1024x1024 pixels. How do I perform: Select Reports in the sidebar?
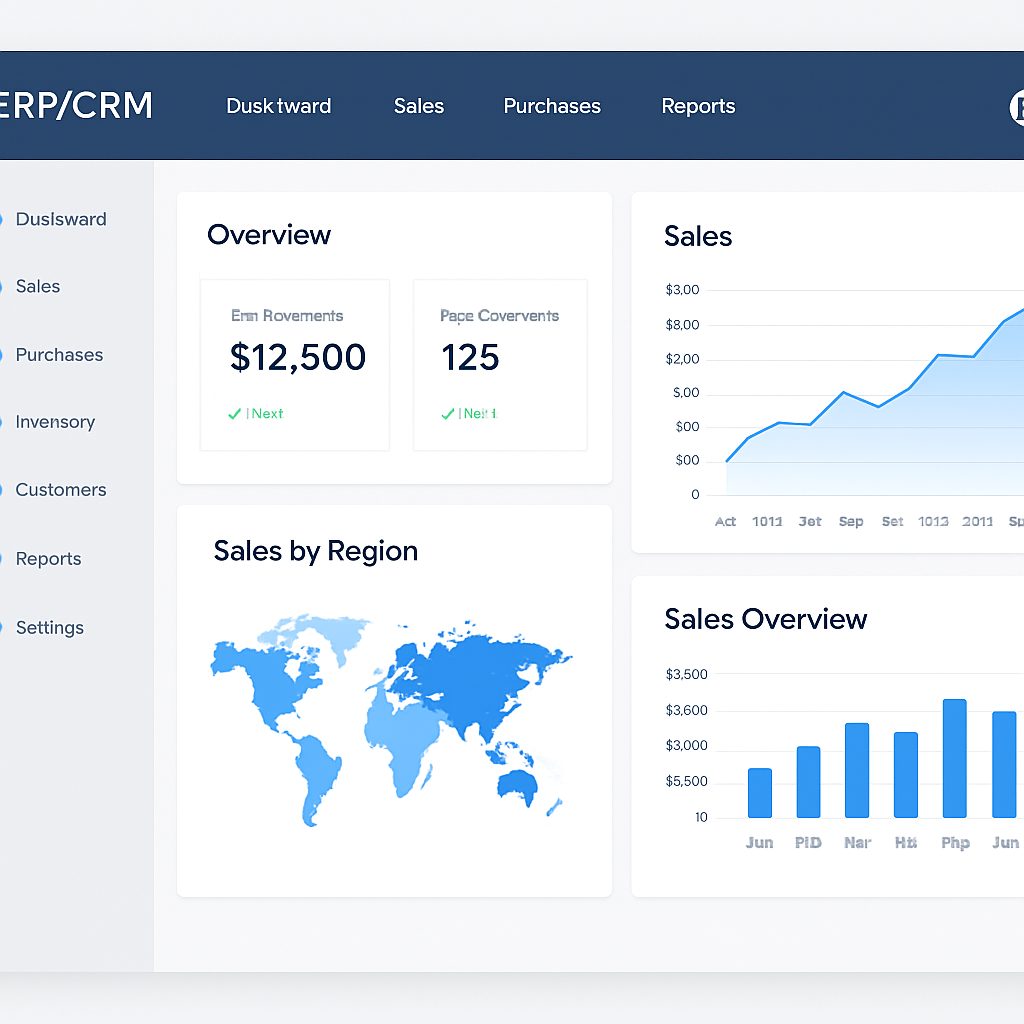(x=48, y=559)
